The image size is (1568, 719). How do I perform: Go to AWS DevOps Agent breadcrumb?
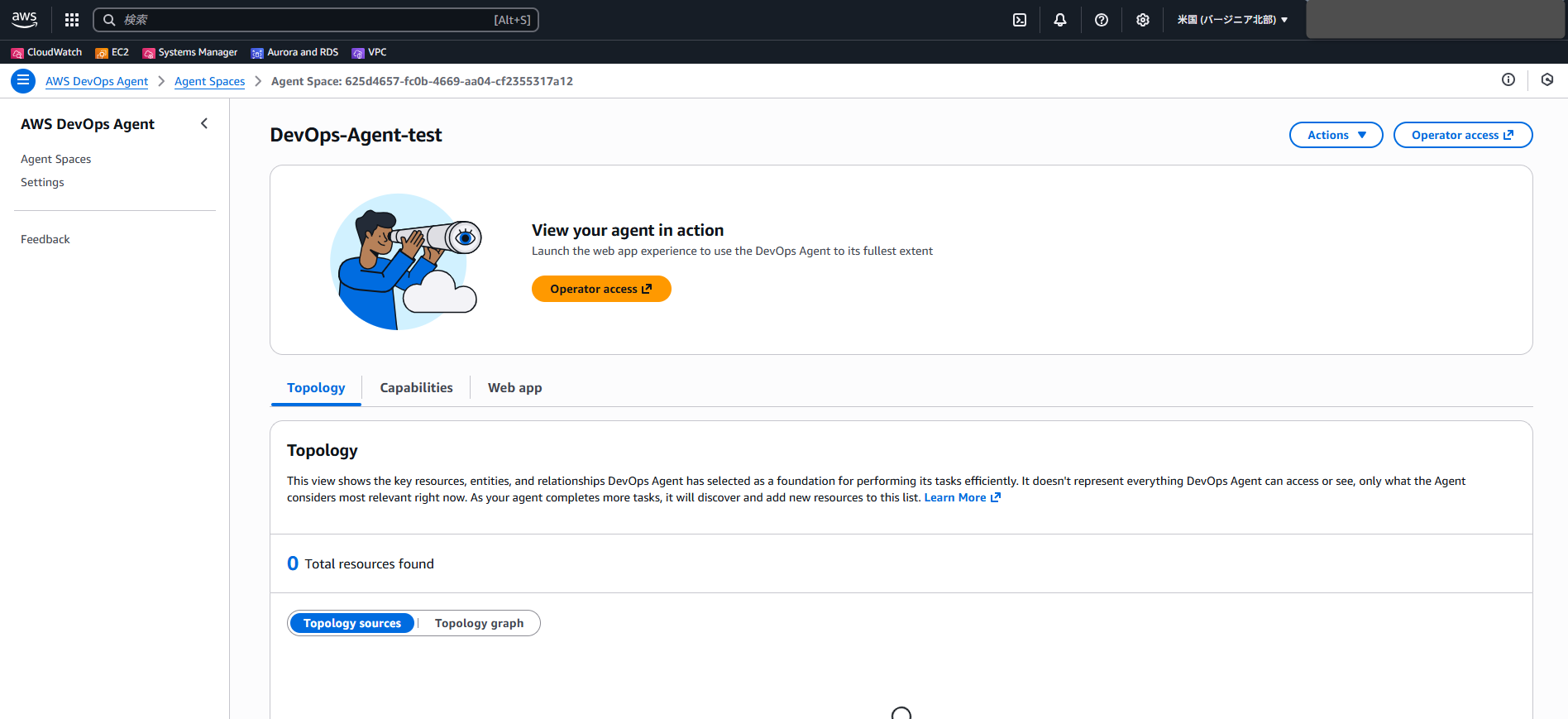click(x=97, y=81)
